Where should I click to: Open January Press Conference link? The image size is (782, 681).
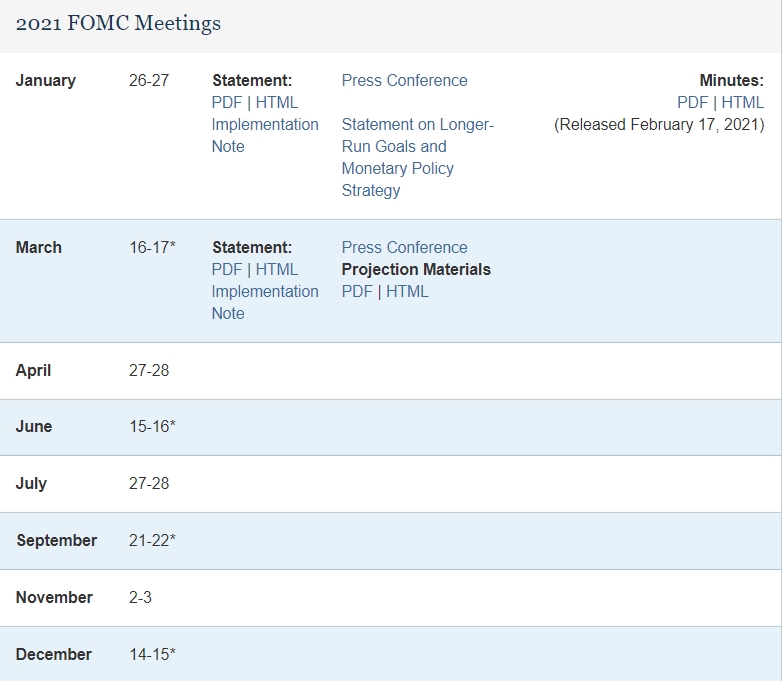(404, 80)
